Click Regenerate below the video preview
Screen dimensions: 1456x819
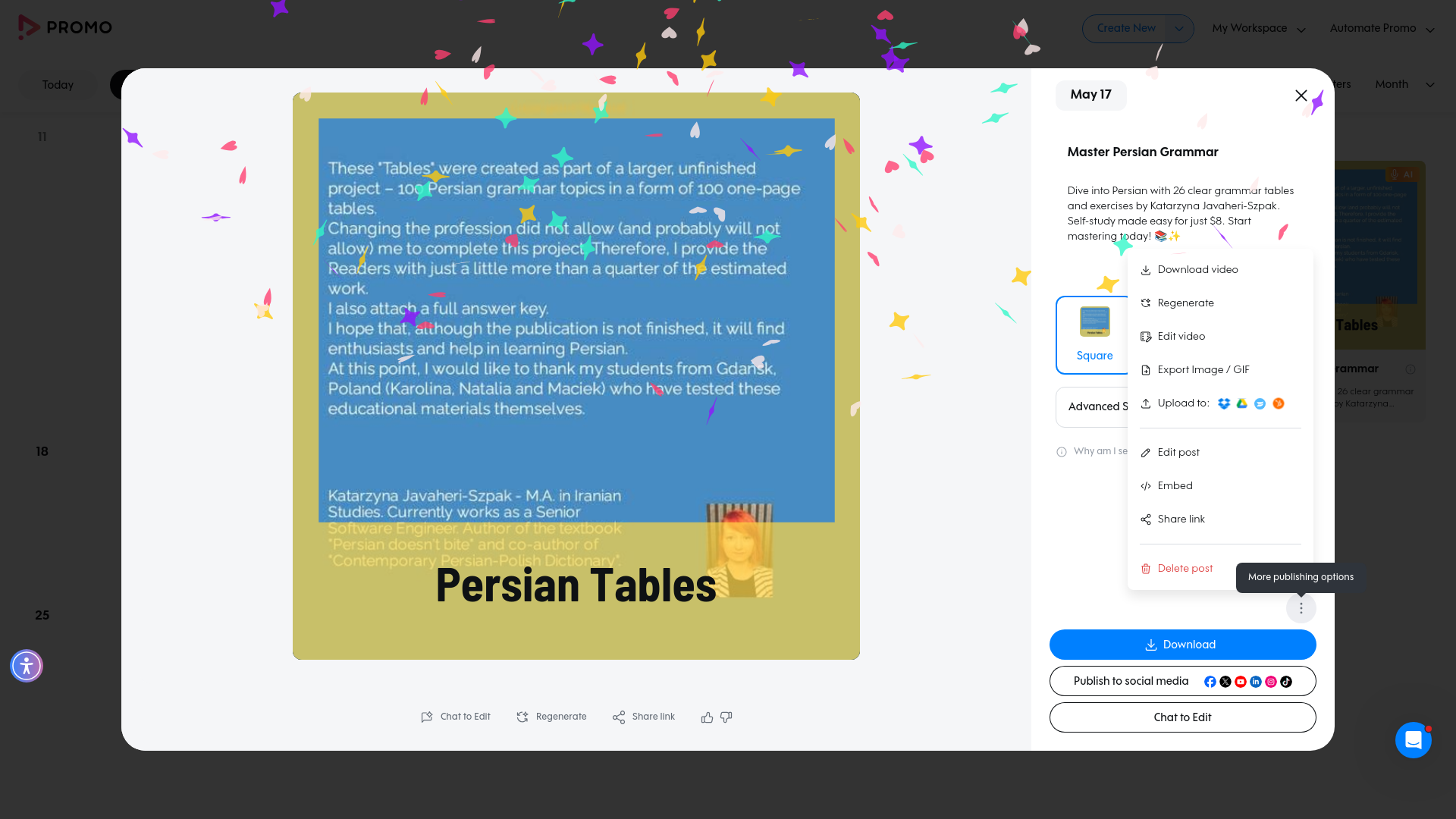551,717
